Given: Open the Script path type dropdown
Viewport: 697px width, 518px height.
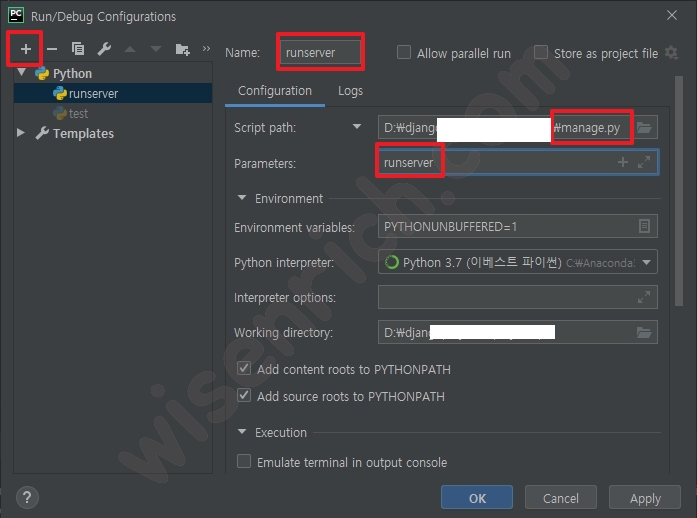Looking at the screenshot, I should point(357,127).
